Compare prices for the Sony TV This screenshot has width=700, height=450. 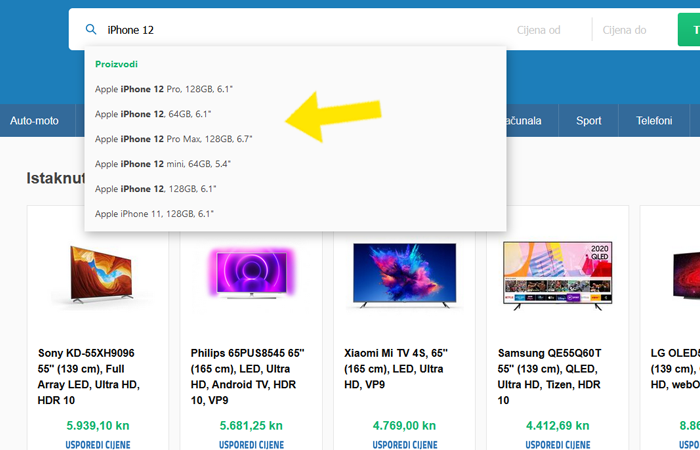click(98, 445)
